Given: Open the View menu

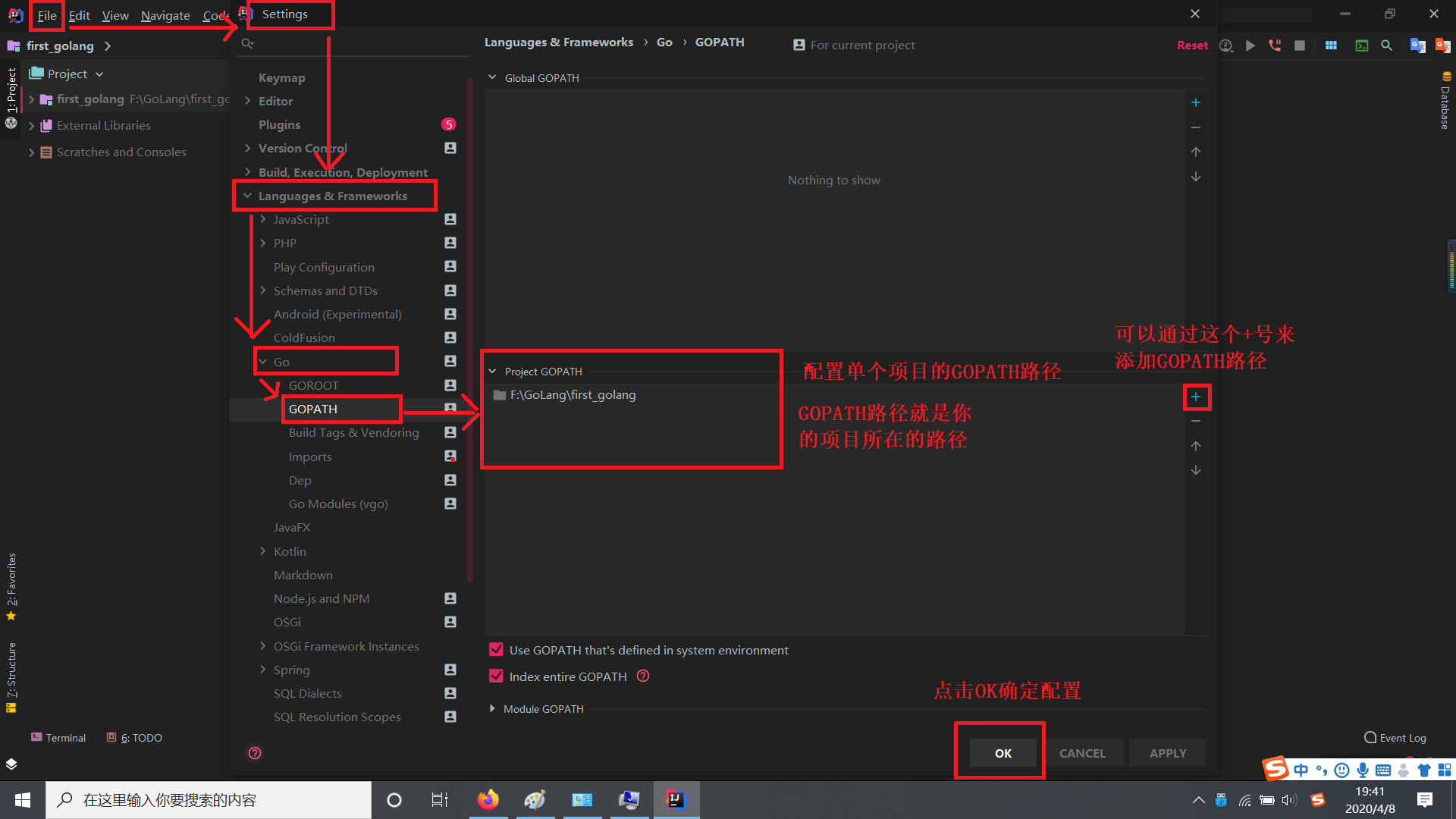Looking at the screenshot, I should point(115,15).
